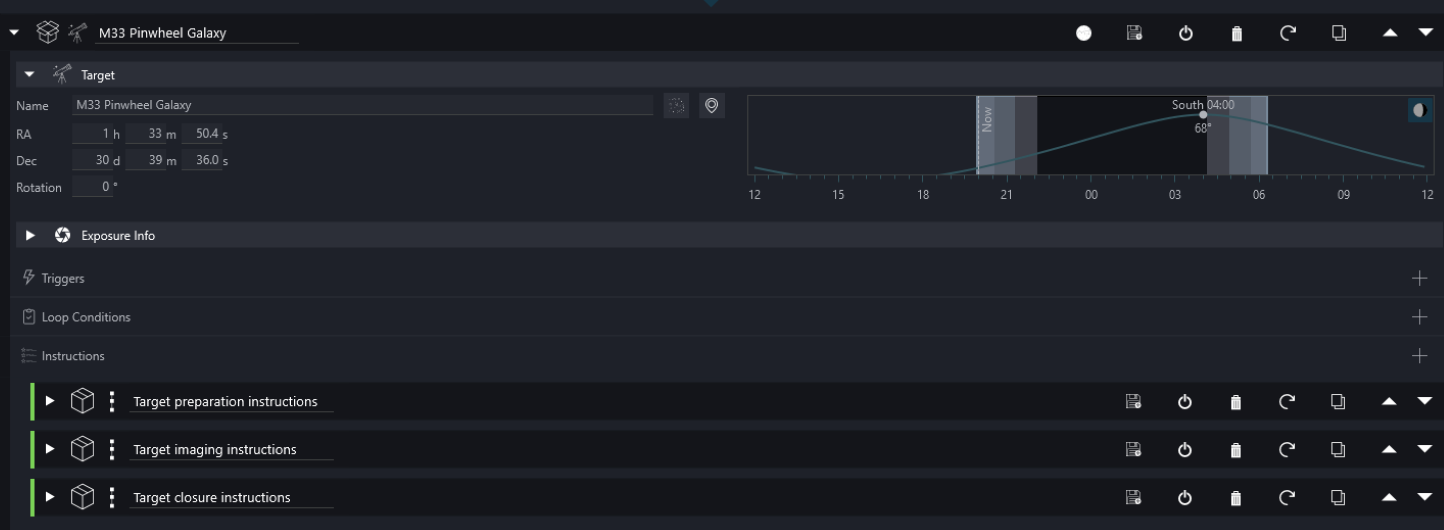Reset progress of Target preparation instructions

pos(1288,402)
